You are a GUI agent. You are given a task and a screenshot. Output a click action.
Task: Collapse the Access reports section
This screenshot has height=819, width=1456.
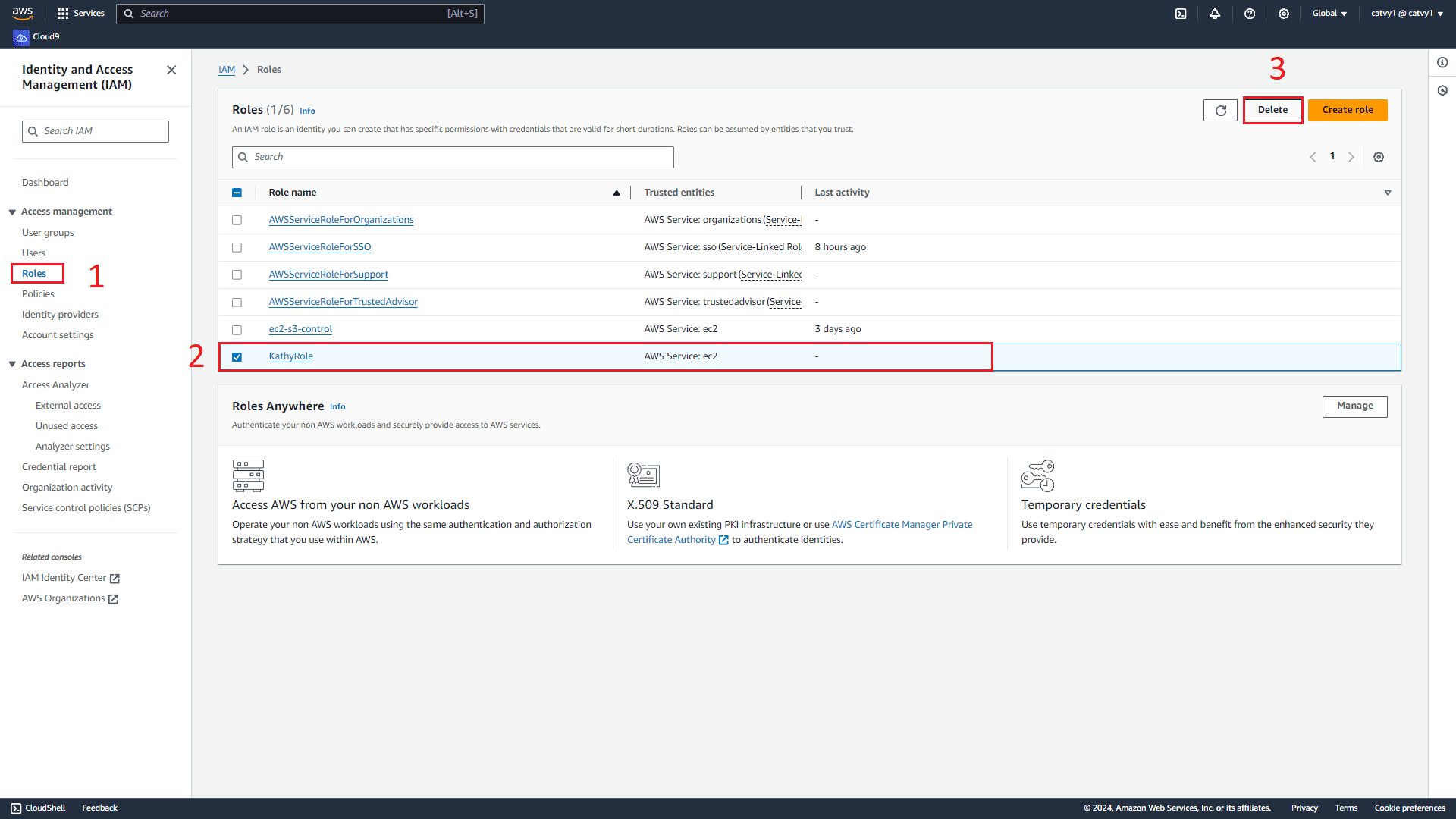click(x=12, y=365)
